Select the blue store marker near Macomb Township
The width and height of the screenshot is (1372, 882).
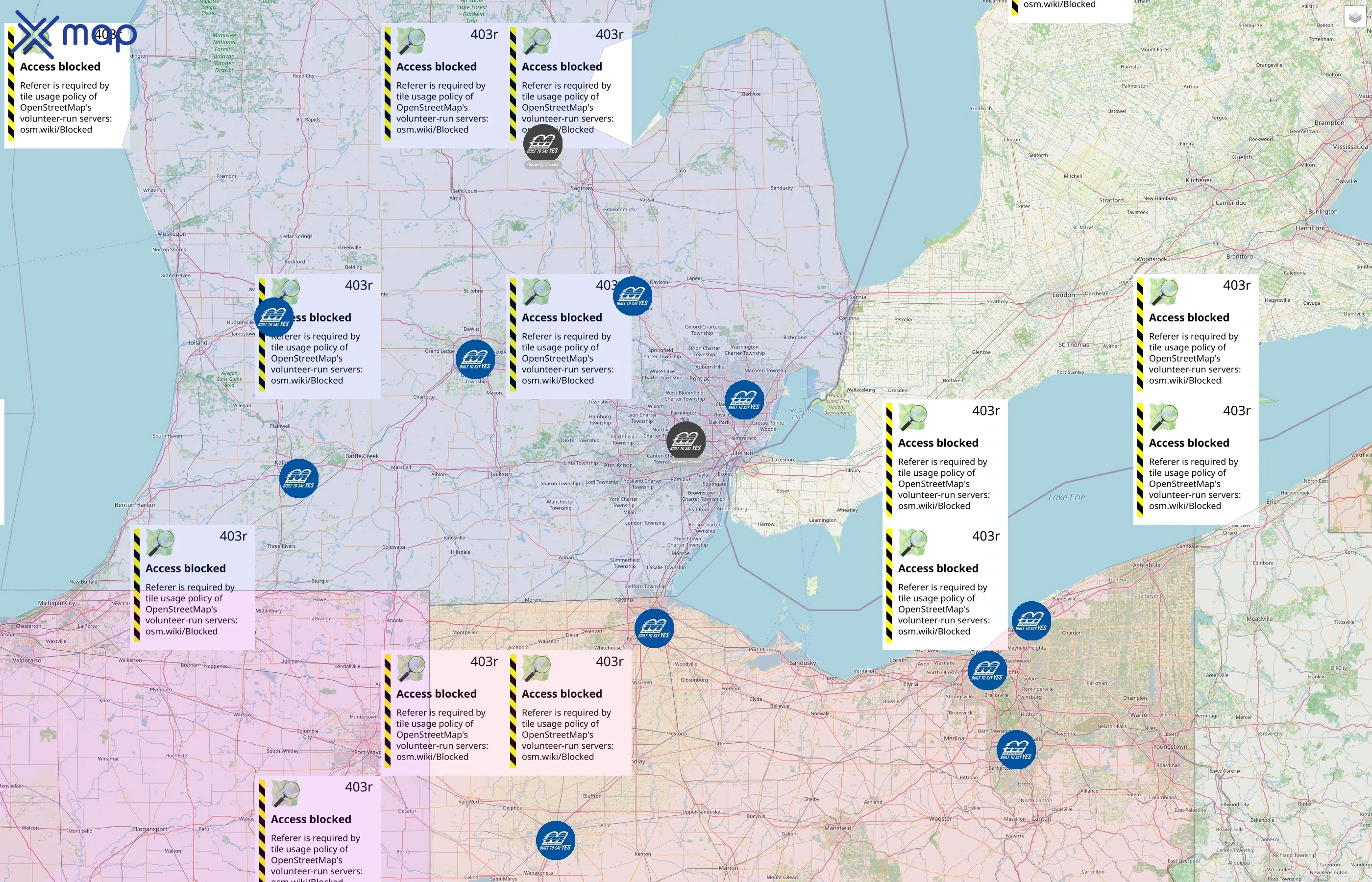pyautogui.click(x=744, y=400)
